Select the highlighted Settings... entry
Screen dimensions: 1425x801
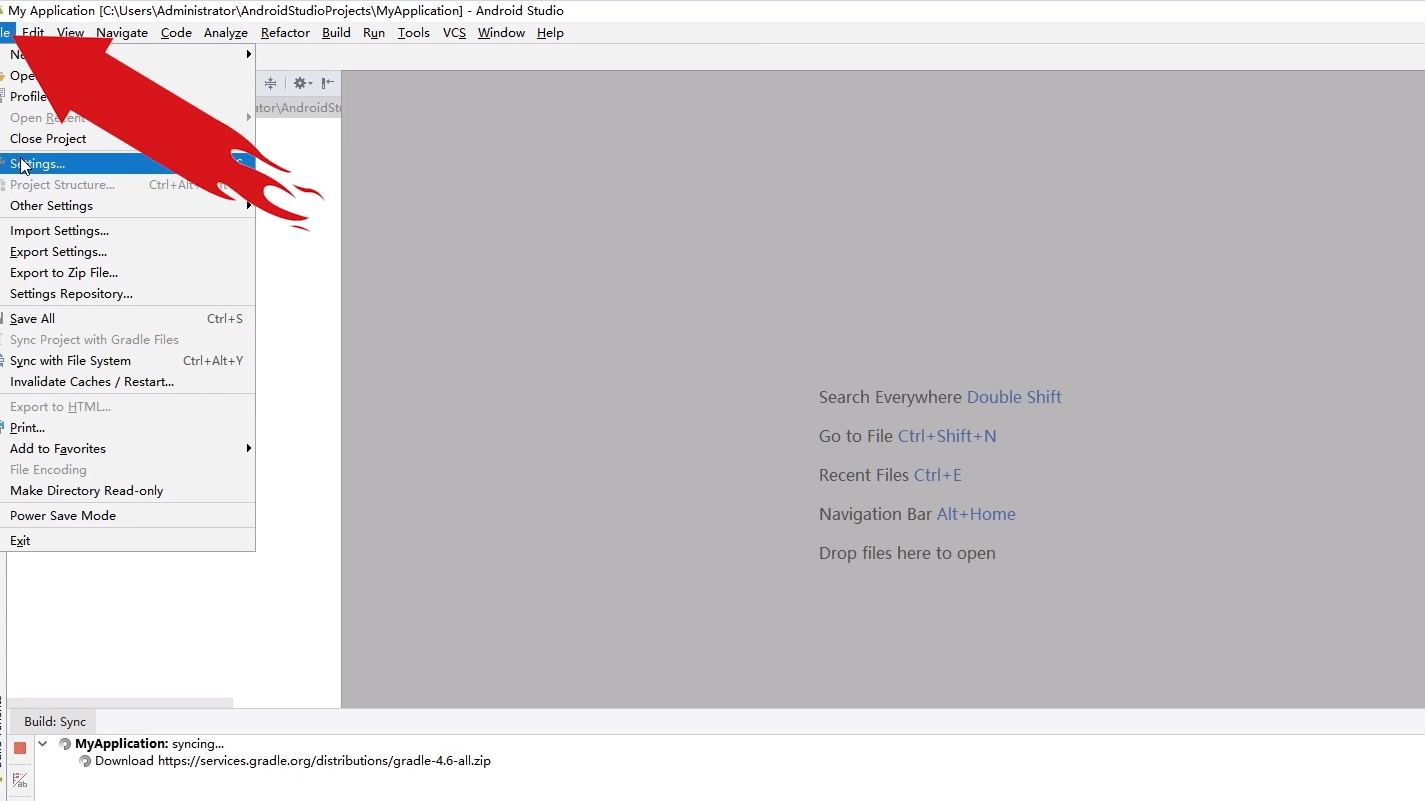pyautogui.click(x=128, y=164)
